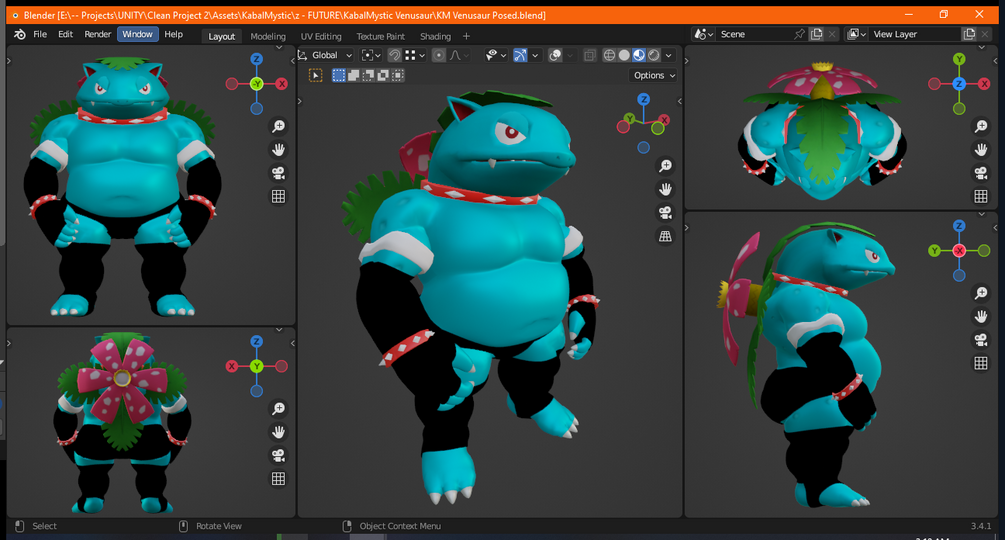Toggle viewport overlays

(555, 55)
